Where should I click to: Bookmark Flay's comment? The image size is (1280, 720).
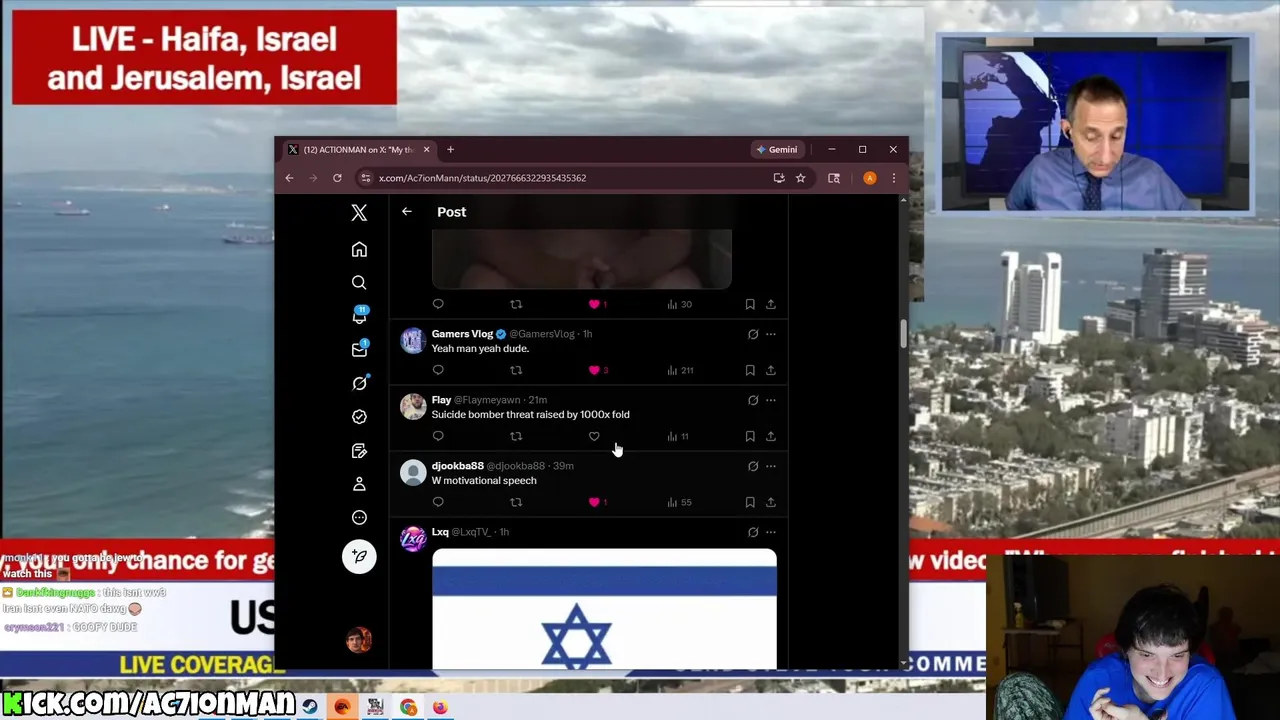[750, 436]
